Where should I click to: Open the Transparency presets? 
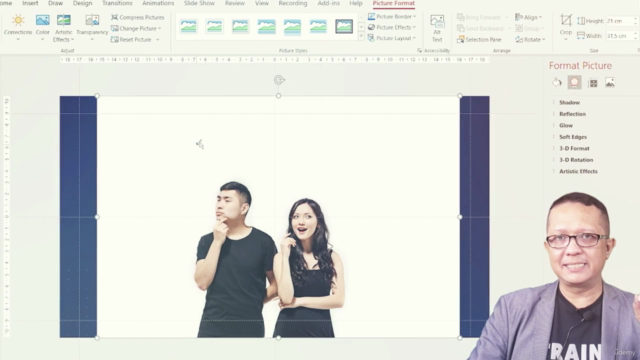click(92, 28)
